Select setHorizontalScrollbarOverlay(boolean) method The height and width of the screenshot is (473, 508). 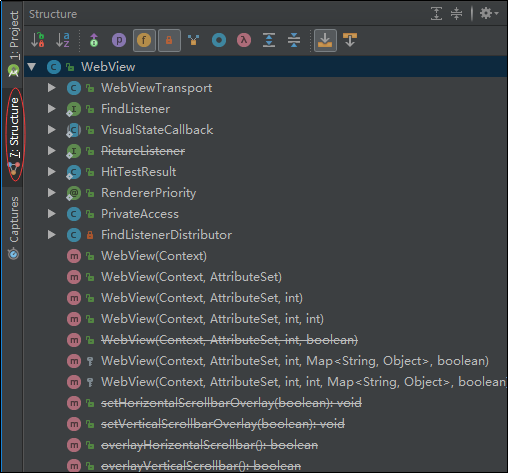point(231,403)
